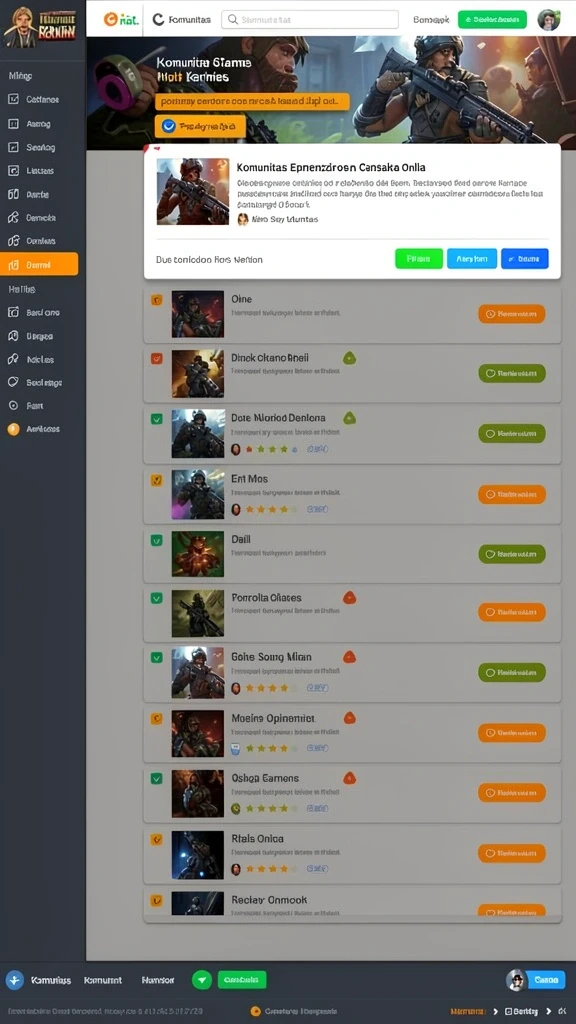Click the green badge next to Dote Nlioriod Denlona
The image size is (576, 1024).
pyautogui.click(x=349, y=417)
